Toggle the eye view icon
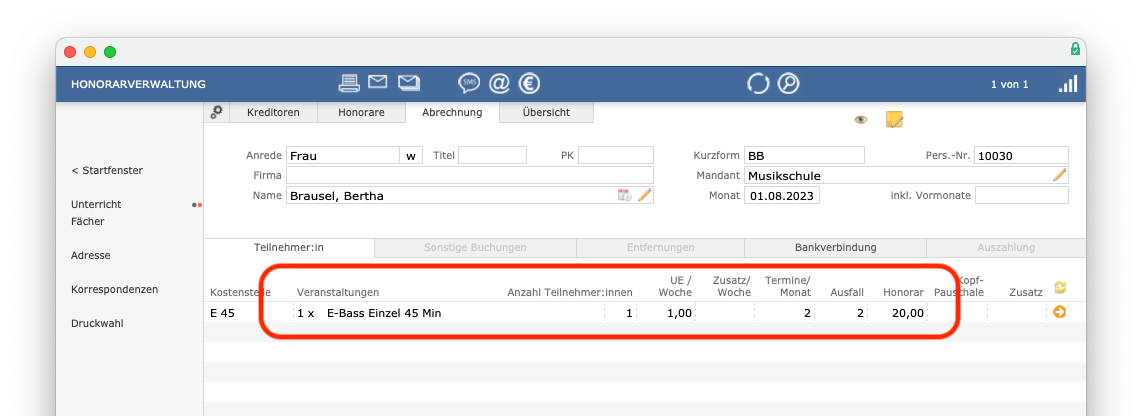Screen dimensions: 1142x416 click(861, 120)
